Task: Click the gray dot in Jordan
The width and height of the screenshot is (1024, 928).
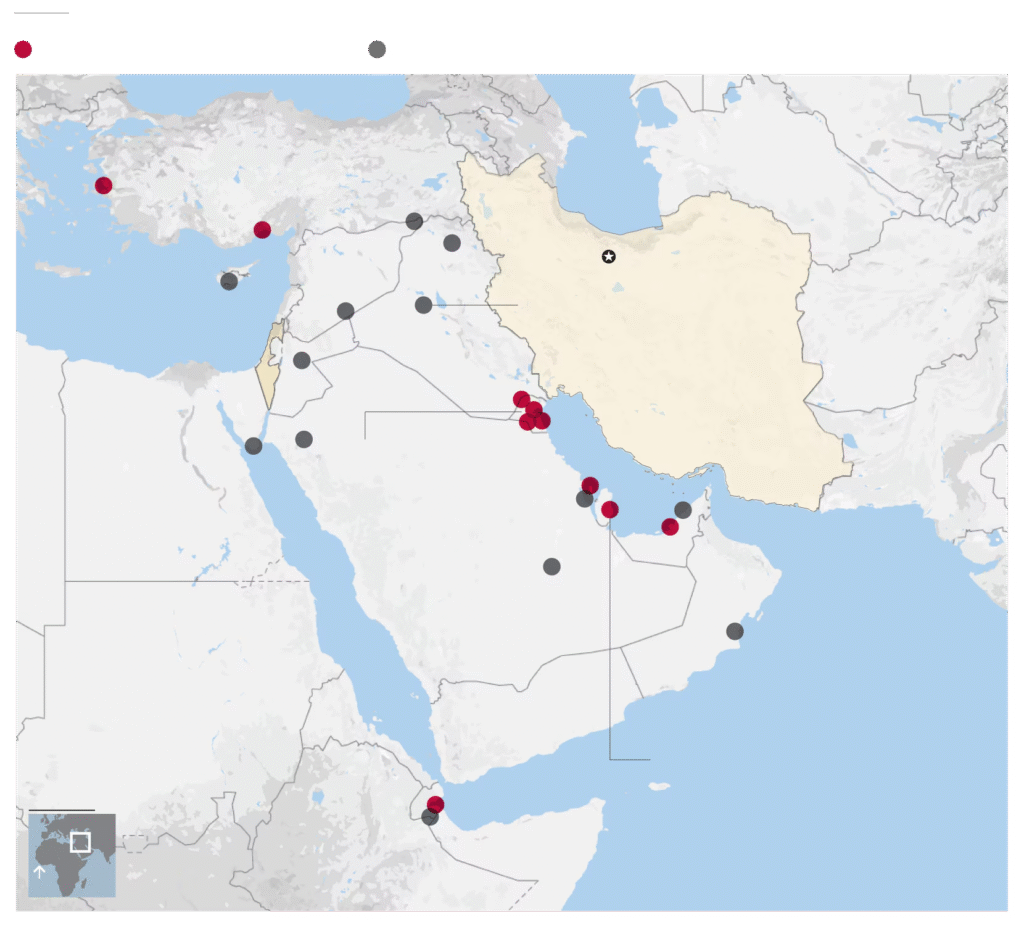Action: coord(302,360)
